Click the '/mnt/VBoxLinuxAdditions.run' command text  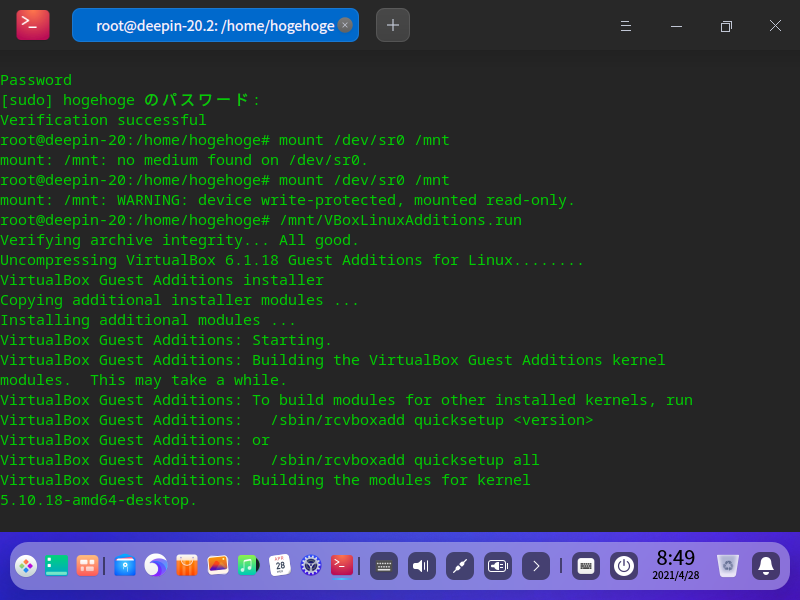[x=401, y=220]
